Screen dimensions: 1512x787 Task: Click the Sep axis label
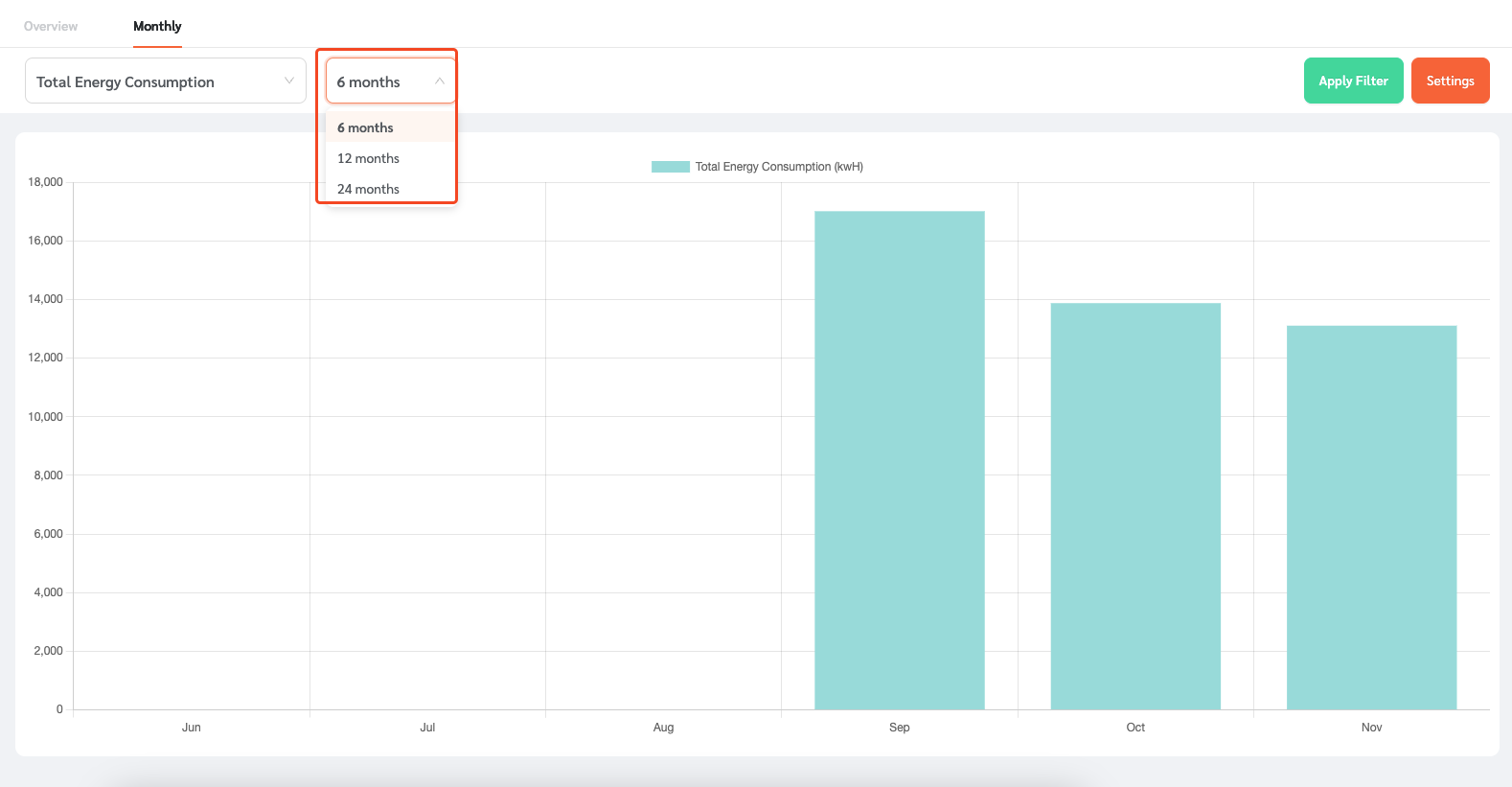(x=900, y=728)
